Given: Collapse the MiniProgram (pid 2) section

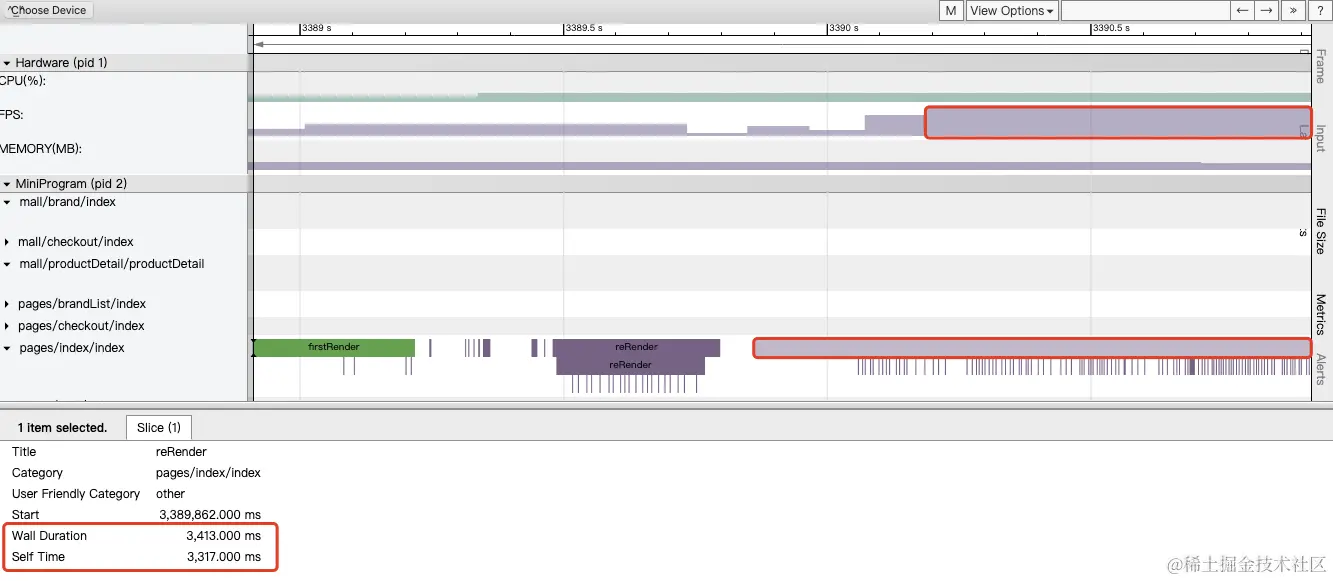Looking at the screenshot, I should [7, 184].
